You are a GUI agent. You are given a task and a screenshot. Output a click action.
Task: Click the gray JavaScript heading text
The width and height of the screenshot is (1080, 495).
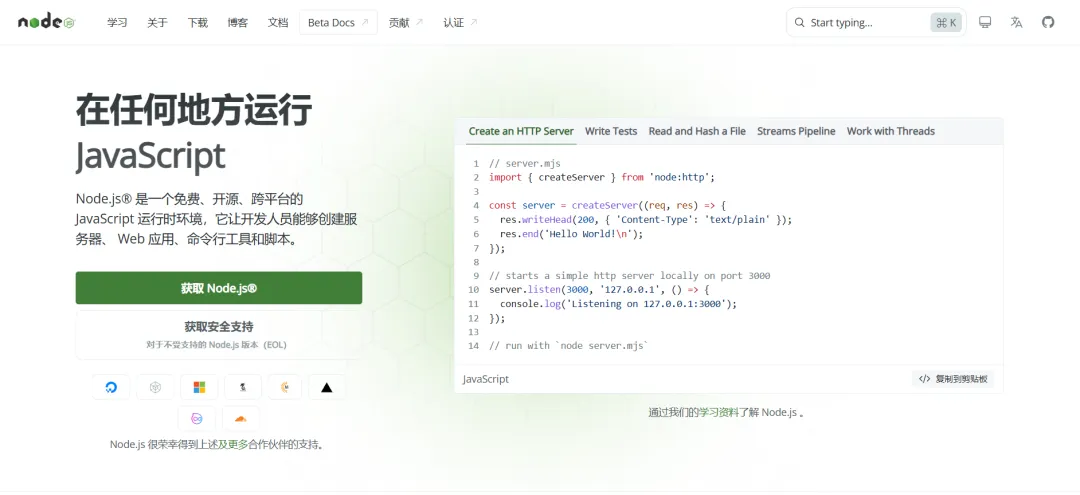(x=150, y=156)
